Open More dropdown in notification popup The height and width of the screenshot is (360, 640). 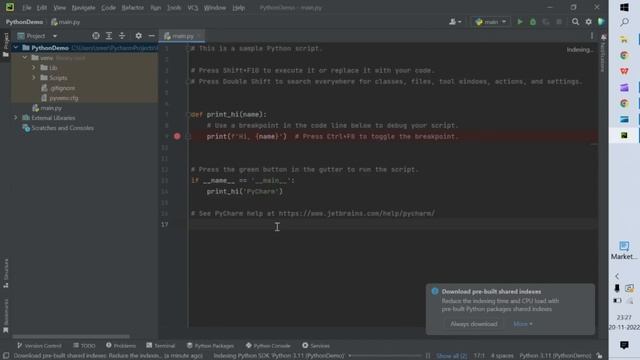click(522, 324)
